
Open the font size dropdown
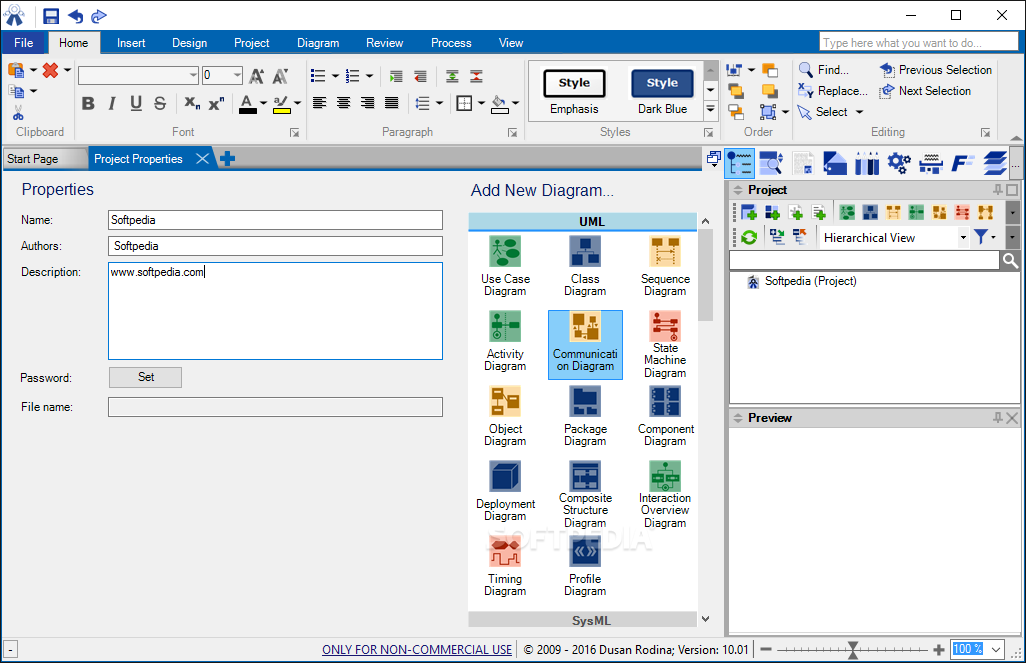(x=238, y=75)
